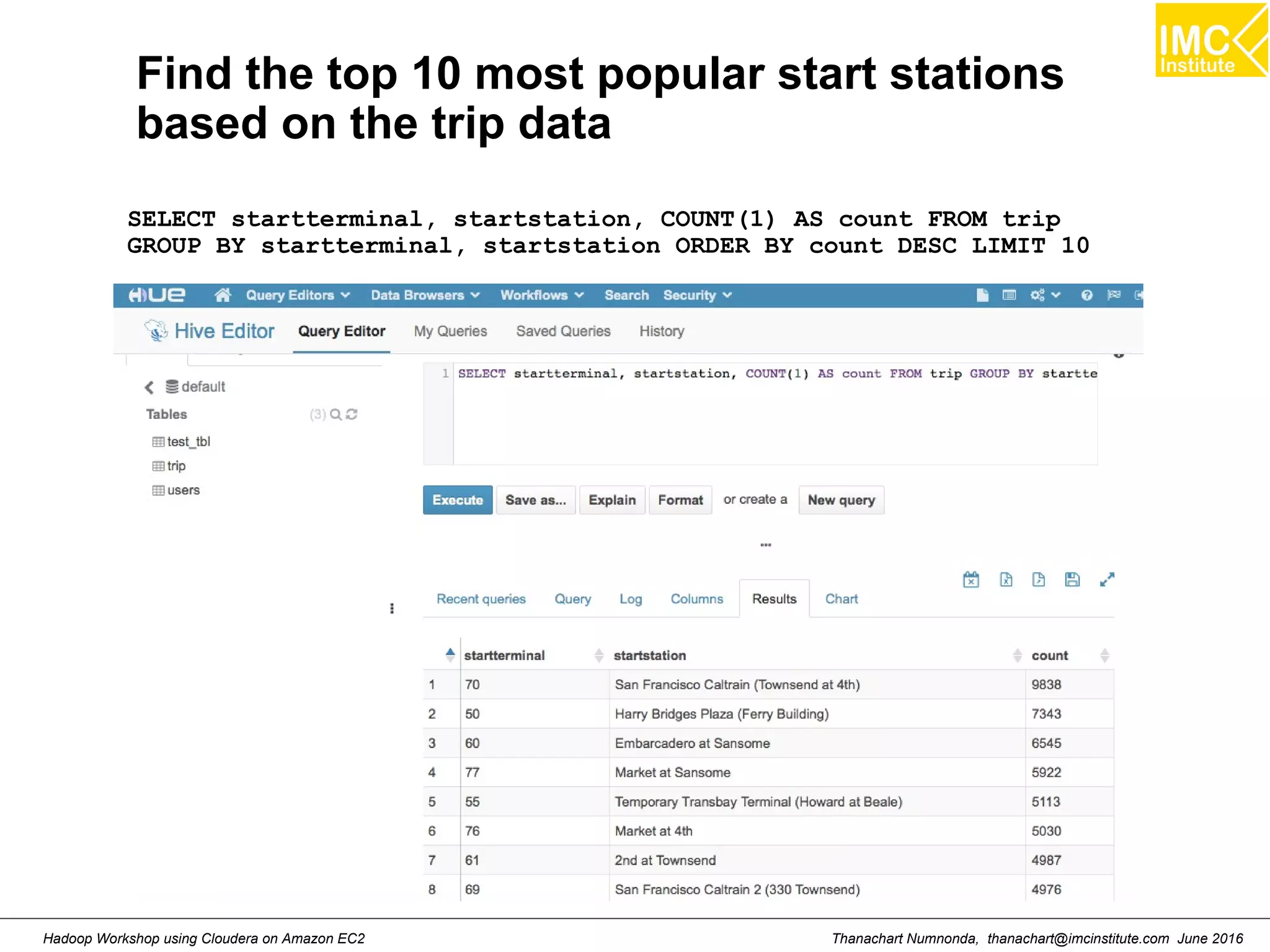The width and height of the screenshot is (1270, 952).
Task: Search tables with magnifier icon
Action: click(335, 414)
